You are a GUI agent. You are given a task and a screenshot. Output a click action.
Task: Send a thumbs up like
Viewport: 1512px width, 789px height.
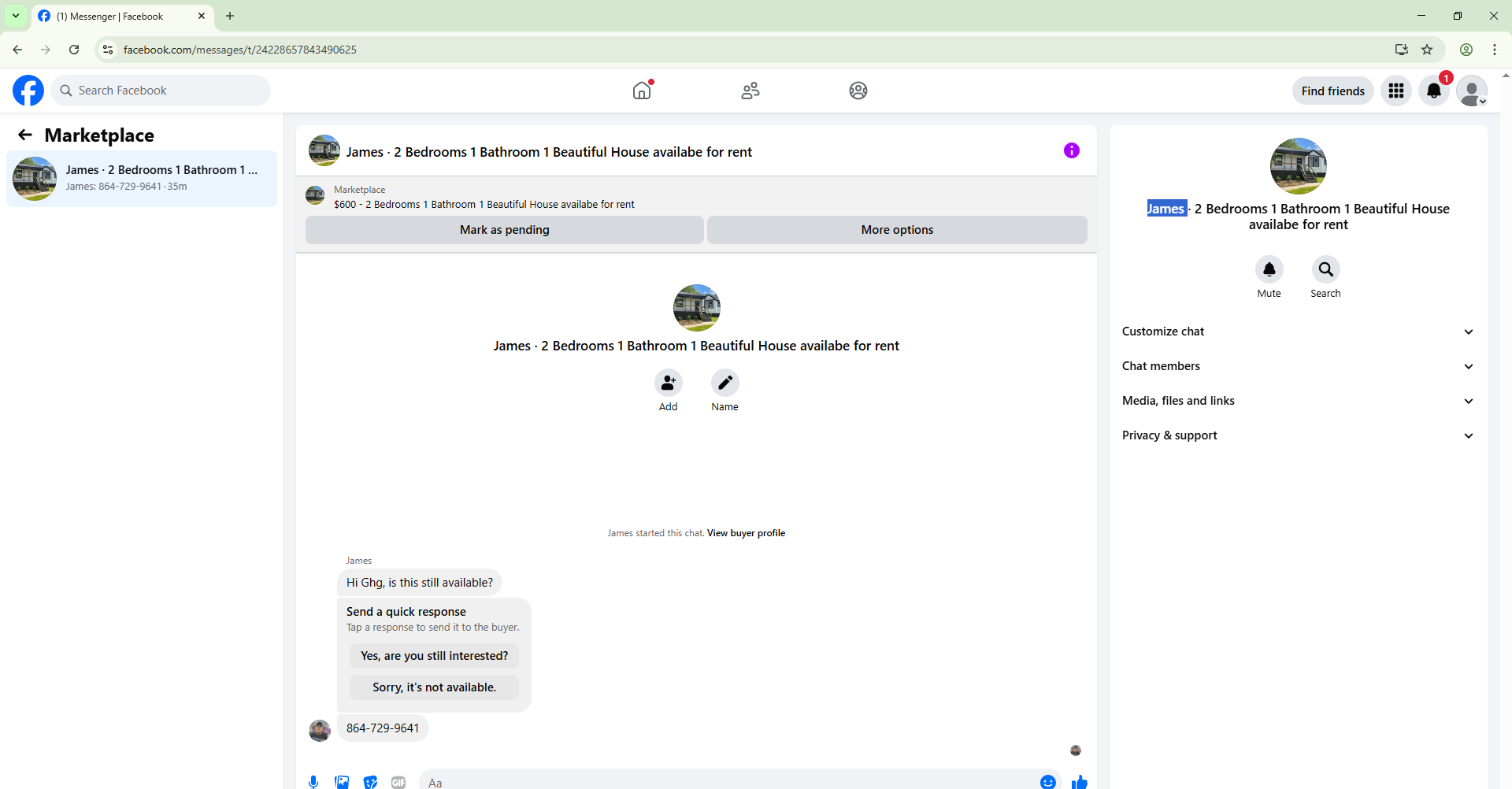(1080, 782)
